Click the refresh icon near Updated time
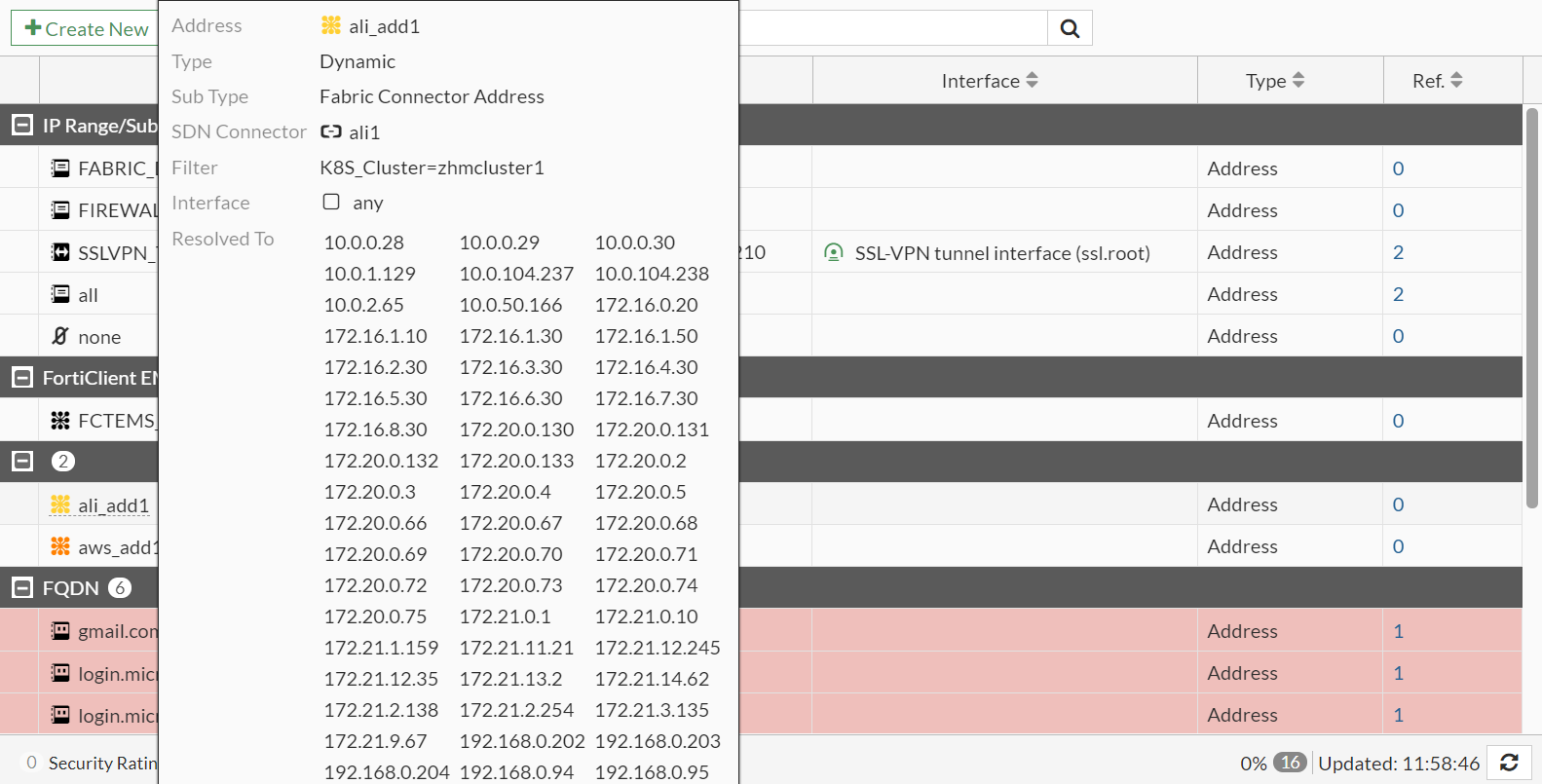 click(x=1509, y=763)
